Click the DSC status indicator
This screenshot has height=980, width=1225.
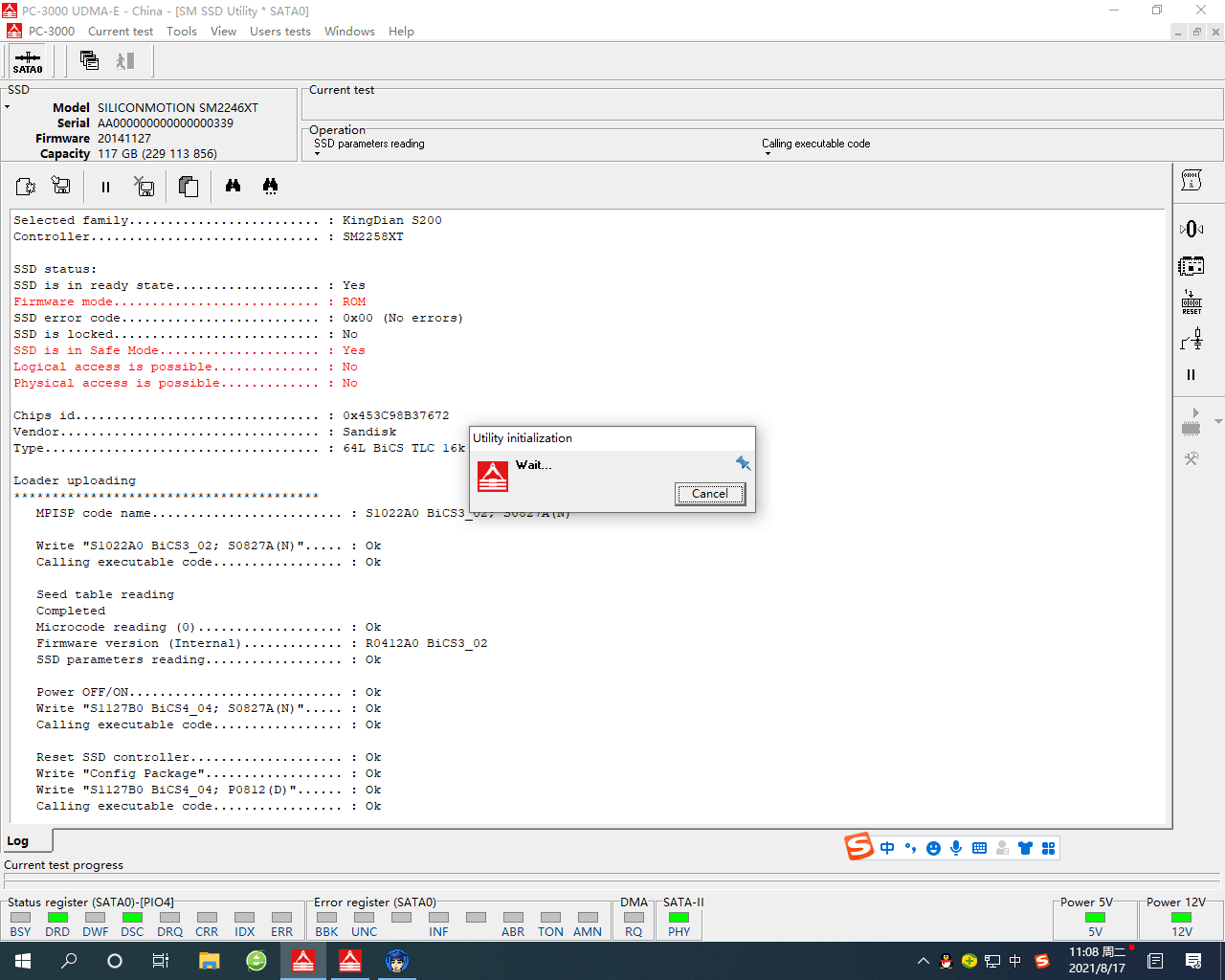pyautogui.click(x=132, y=917)
